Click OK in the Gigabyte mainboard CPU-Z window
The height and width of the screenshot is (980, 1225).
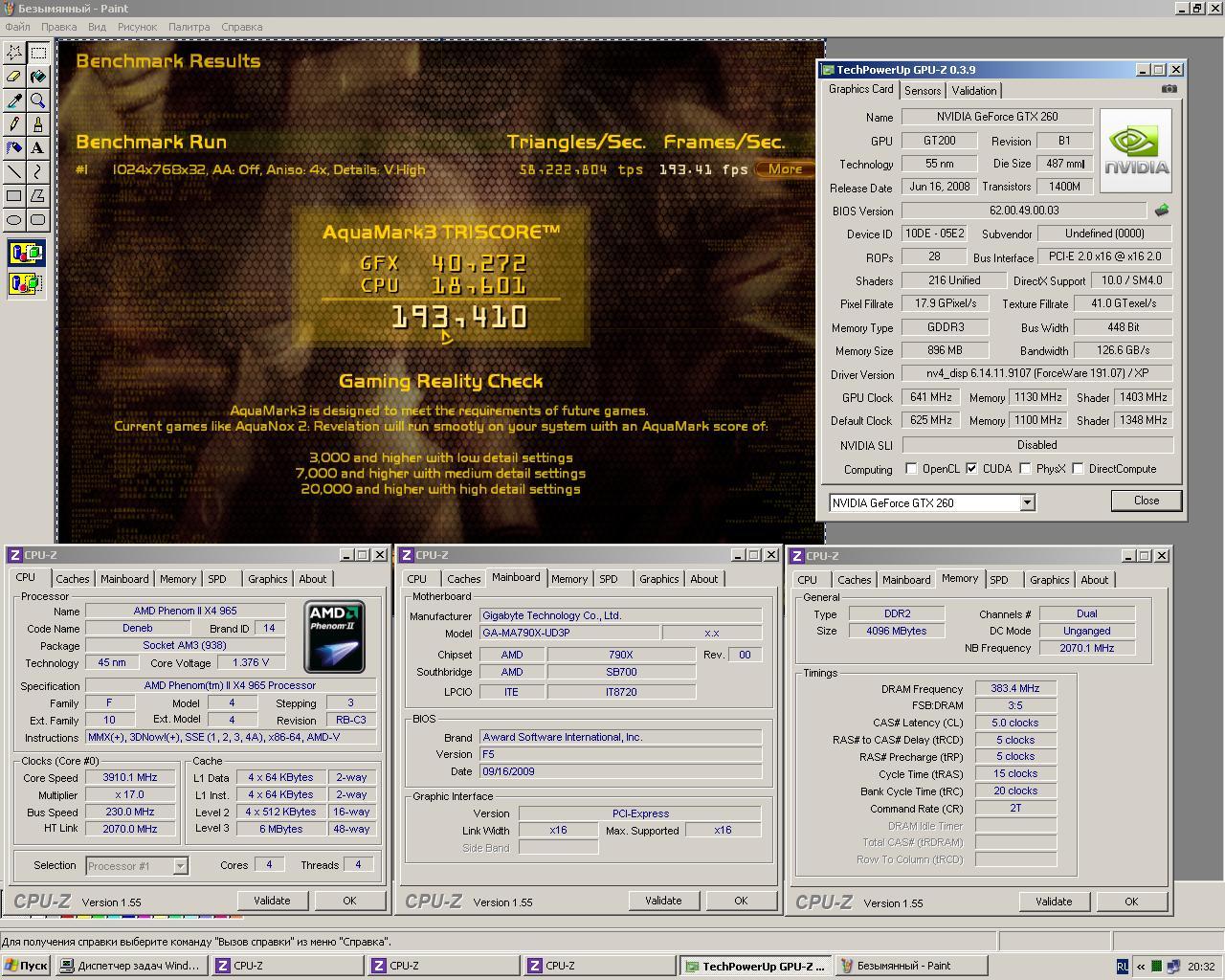(x=741, y=901)
